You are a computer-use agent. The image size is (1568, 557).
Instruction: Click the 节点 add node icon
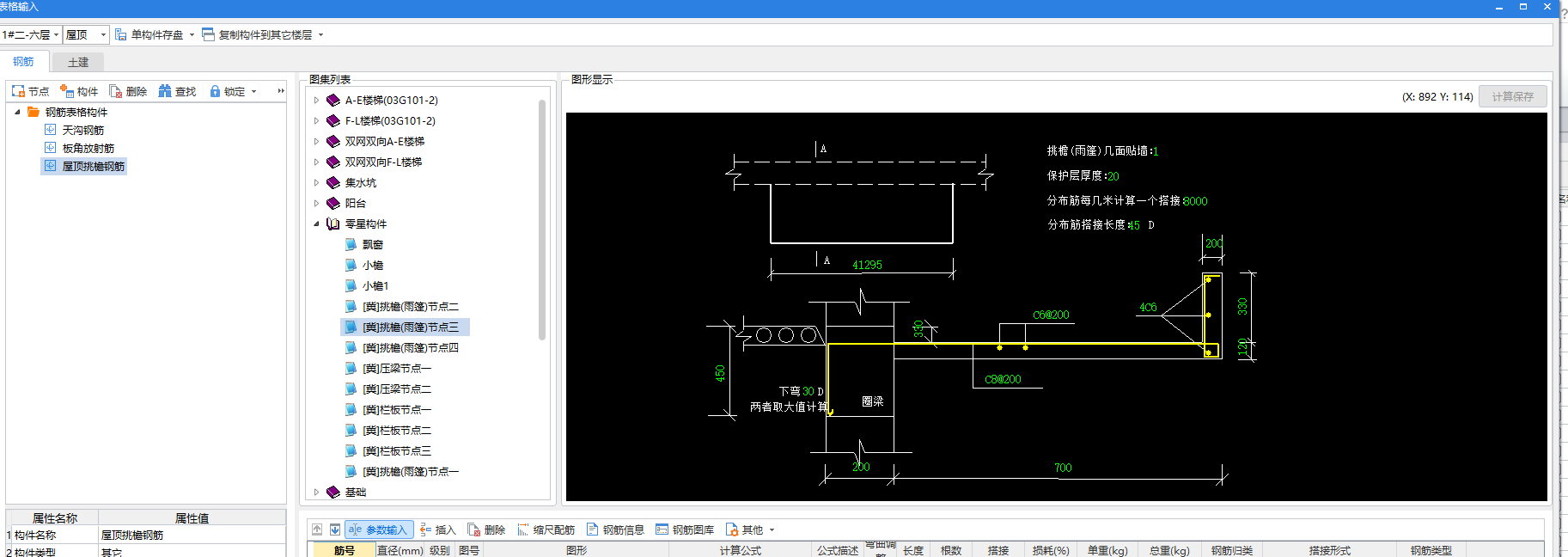(18, 91)
